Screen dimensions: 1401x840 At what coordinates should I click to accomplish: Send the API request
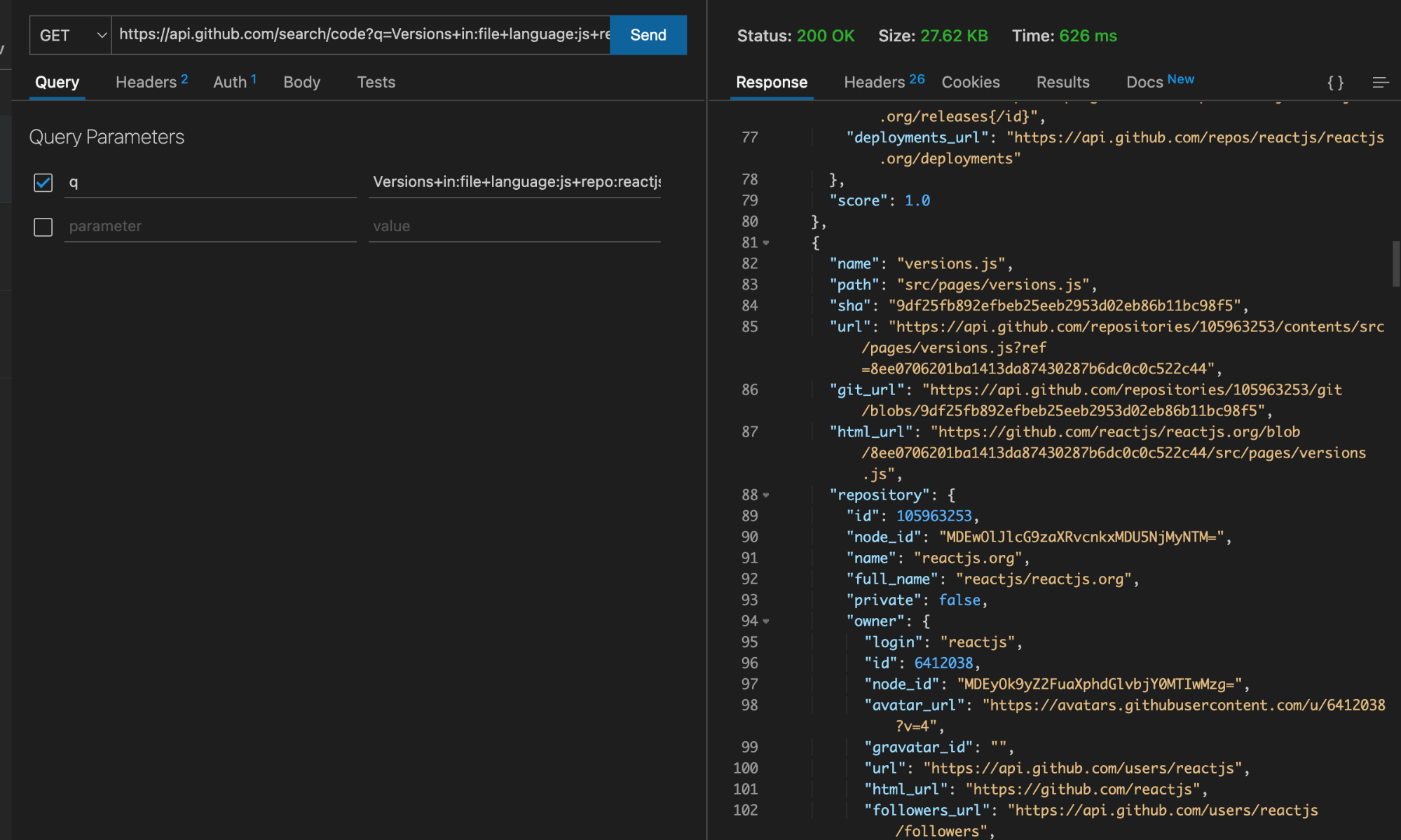click(x=648, y=35)
